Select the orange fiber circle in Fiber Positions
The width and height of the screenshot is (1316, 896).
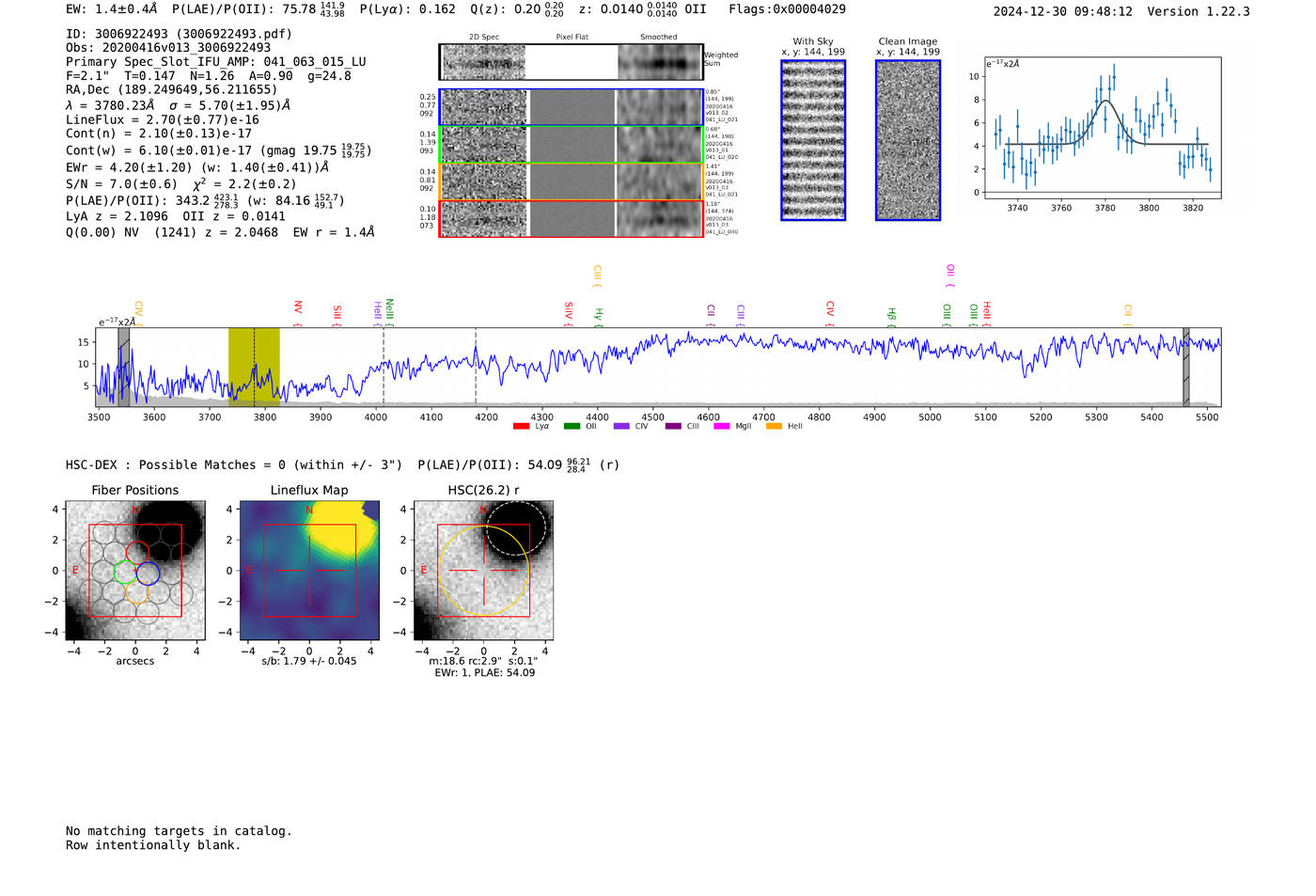tap(137, 591)
